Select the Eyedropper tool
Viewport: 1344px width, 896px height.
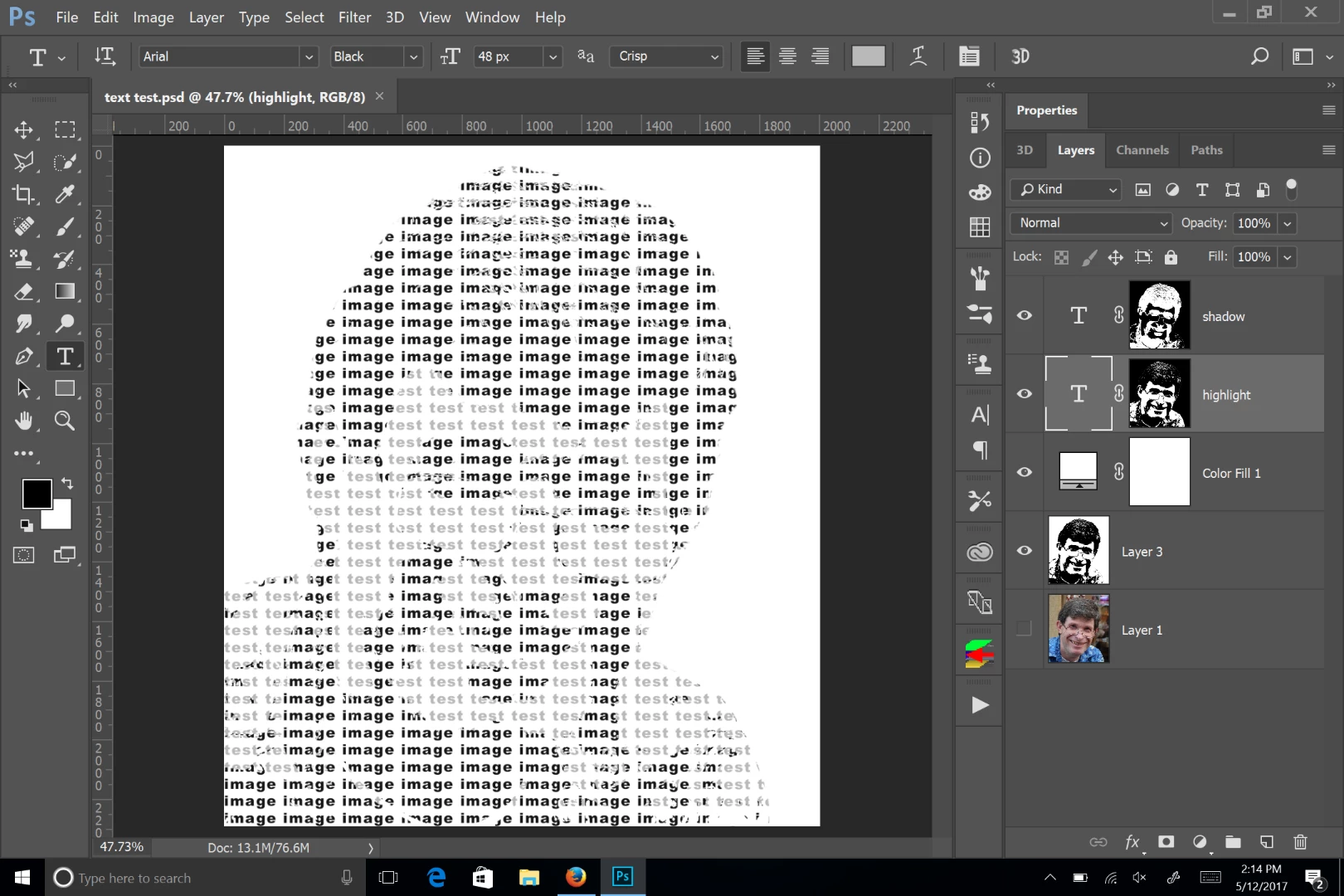pos(65,194)
